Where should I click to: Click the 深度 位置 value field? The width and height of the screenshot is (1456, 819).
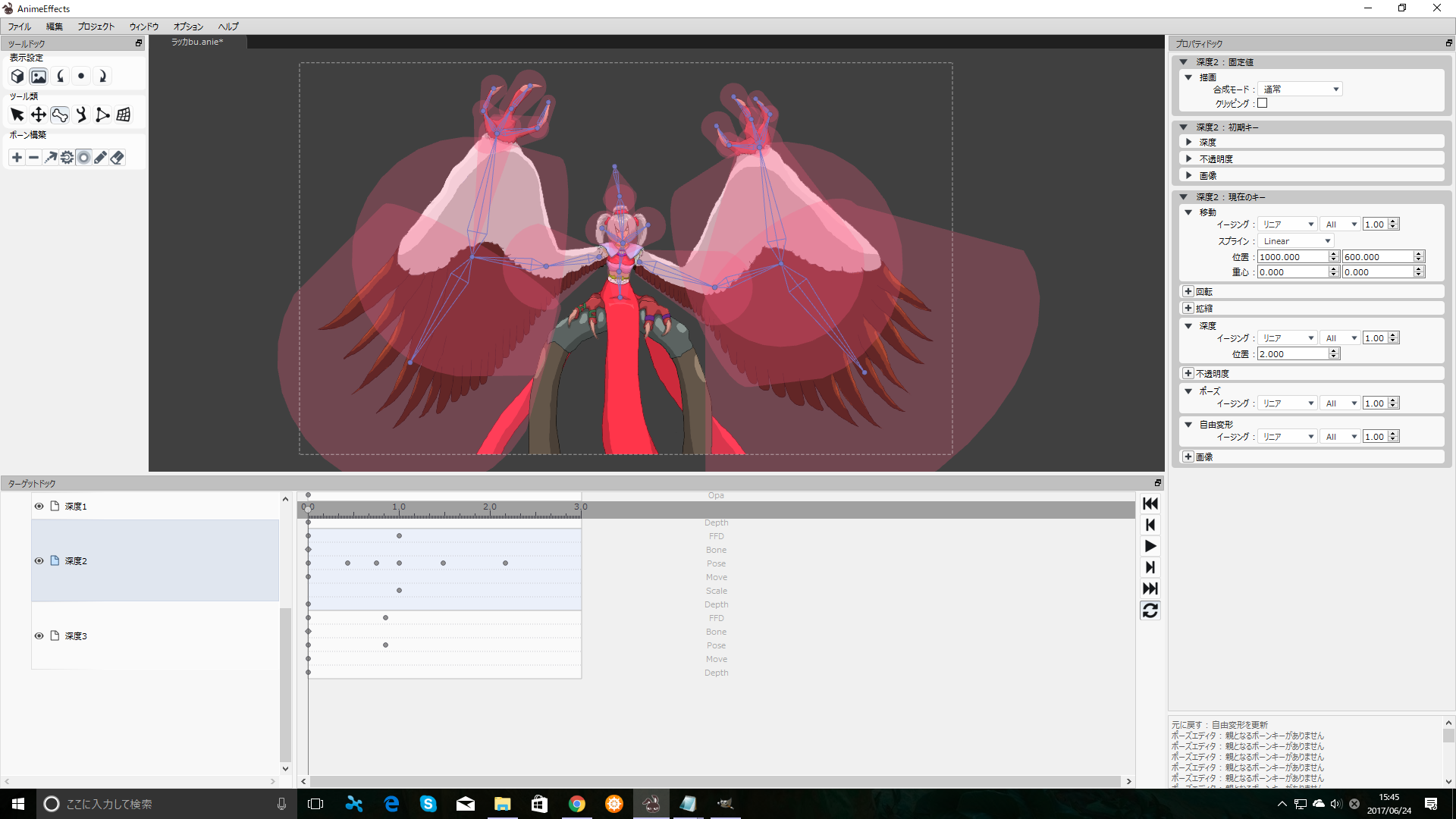pos(1292,354)
